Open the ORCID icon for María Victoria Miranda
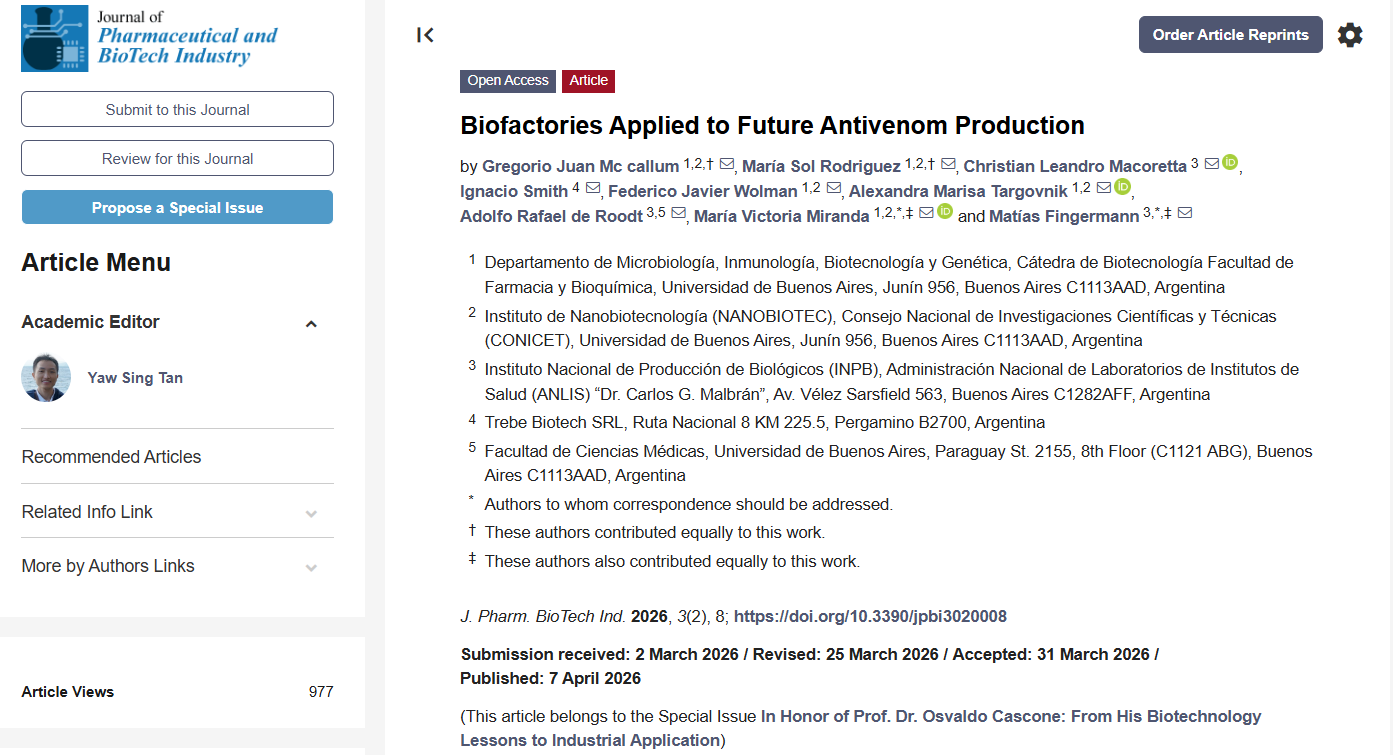Screen dimensions: 1393x755 945,212
